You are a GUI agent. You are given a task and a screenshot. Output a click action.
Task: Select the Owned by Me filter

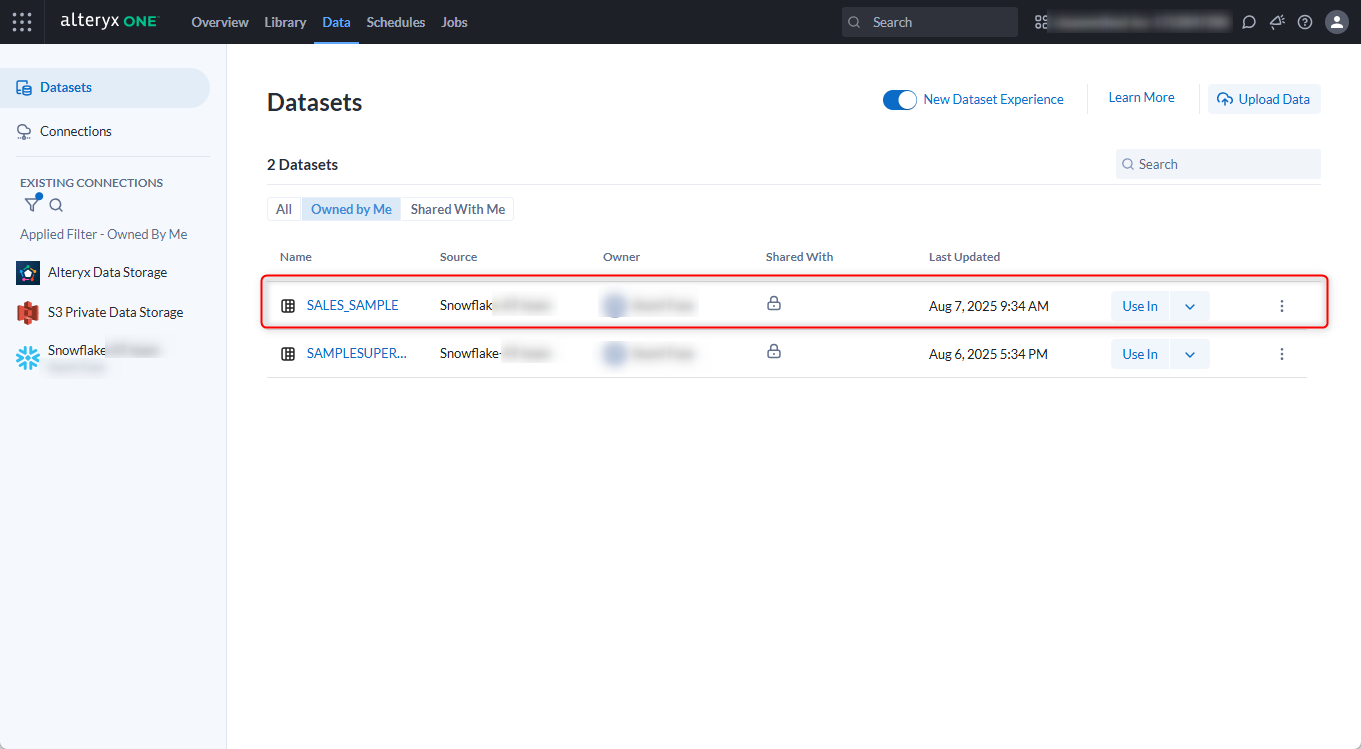tap(351, 209)
